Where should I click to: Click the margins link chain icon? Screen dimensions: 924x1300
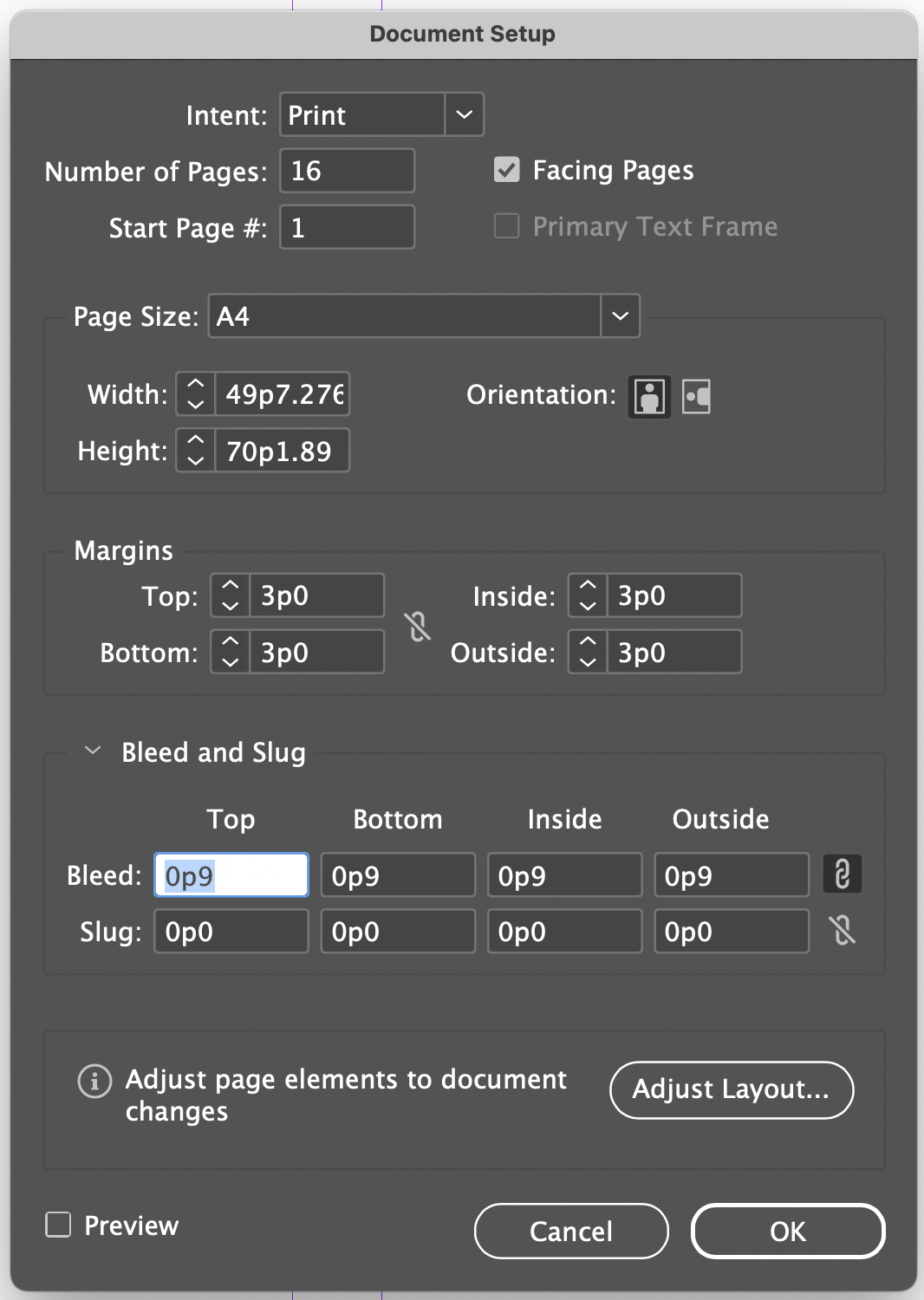click(418, 626)
